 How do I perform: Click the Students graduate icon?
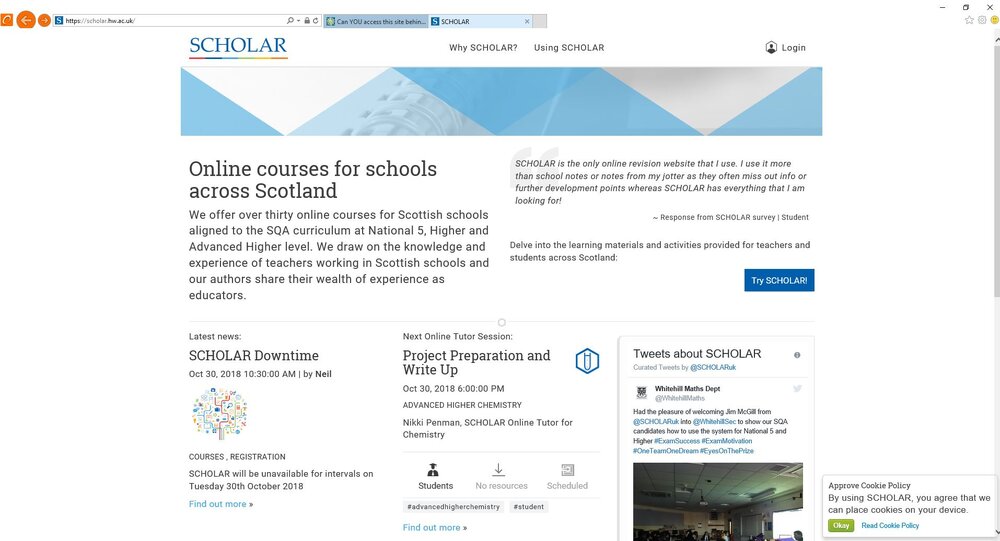pos(433,470)
